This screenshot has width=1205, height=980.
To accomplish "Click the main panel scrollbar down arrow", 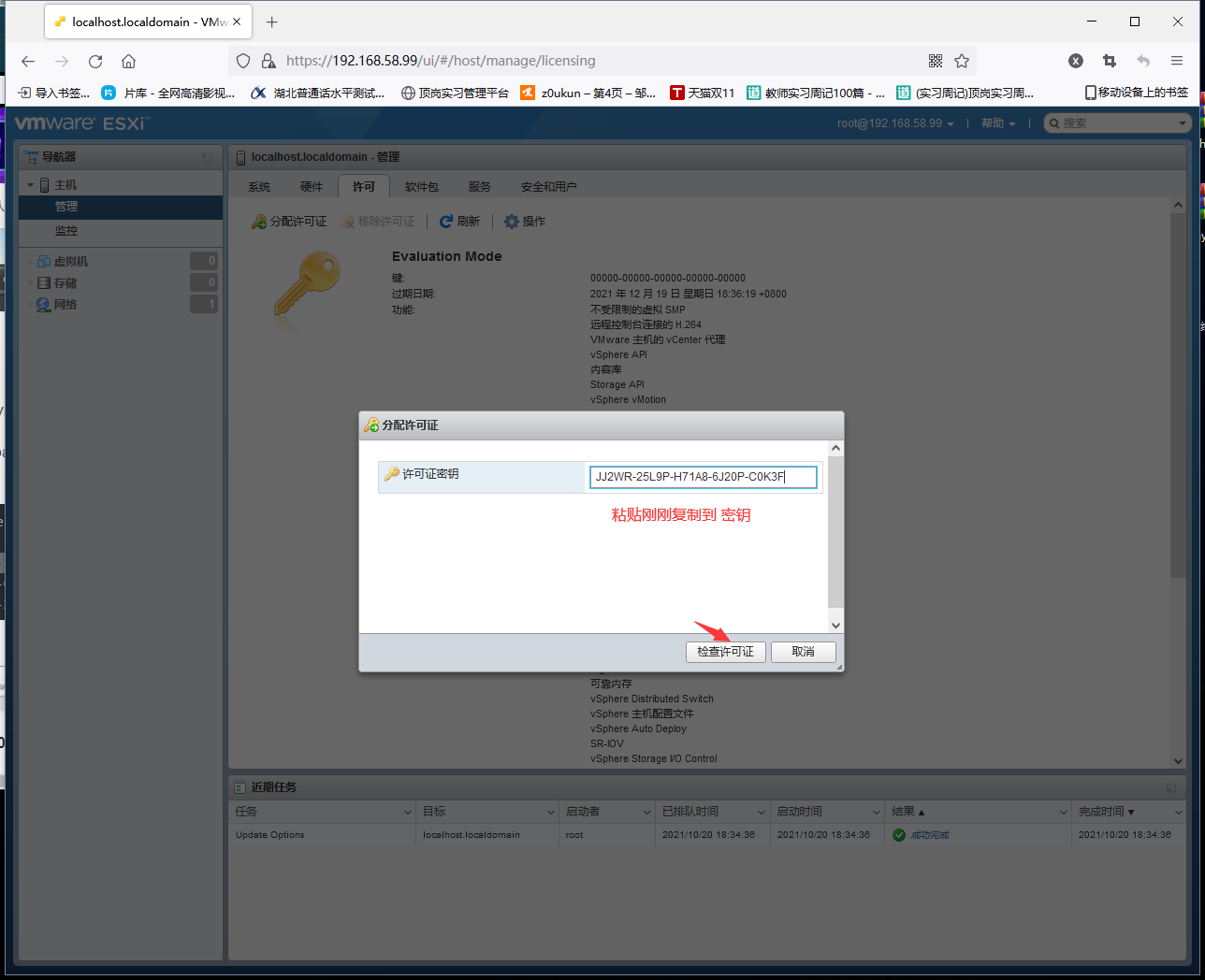I will 1179,761.
